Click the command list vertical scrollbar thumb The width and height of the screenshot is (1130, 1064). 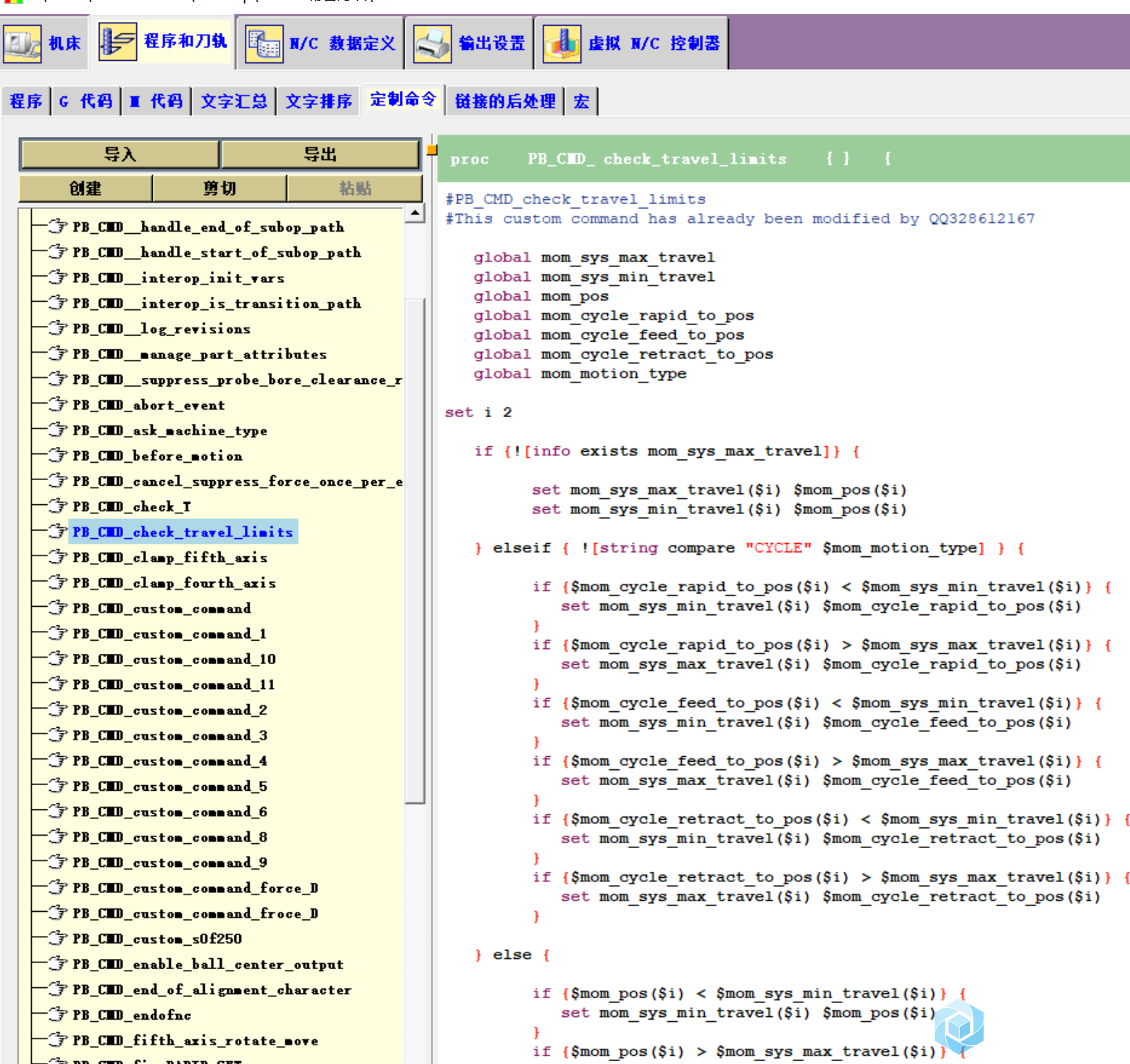pos(414,551)
